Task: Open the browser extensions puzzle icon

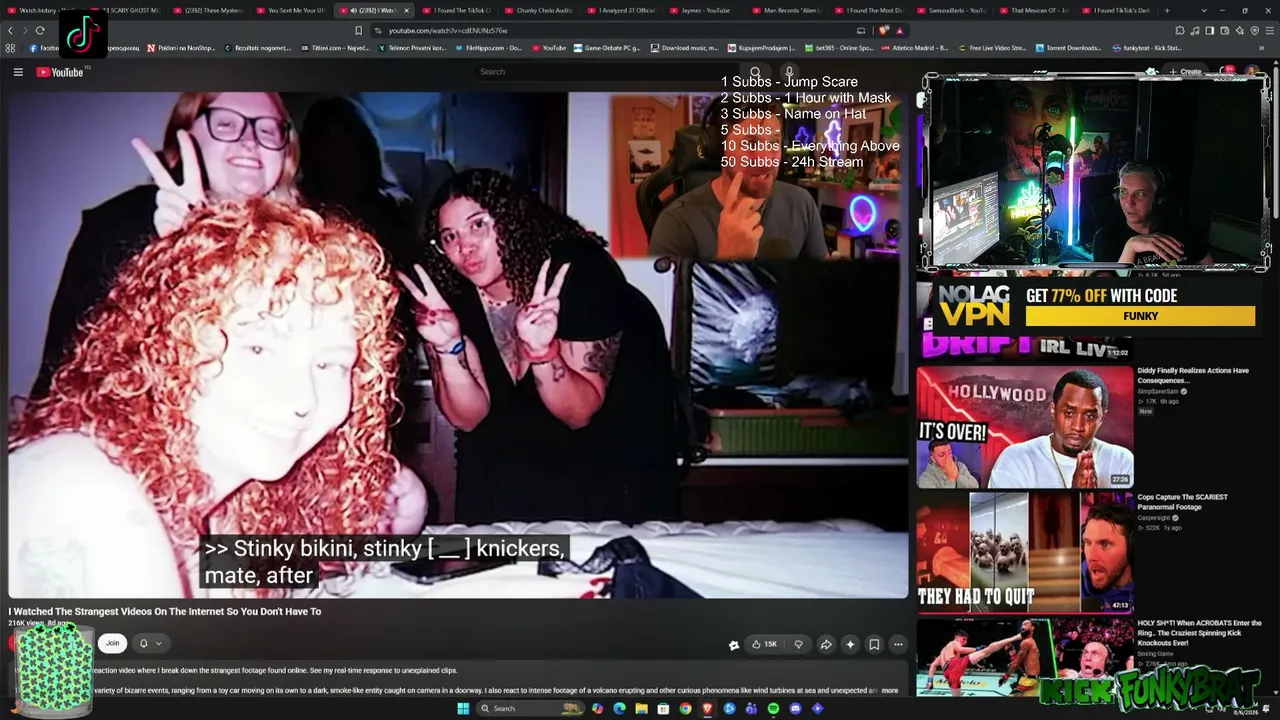Action: coord(1180,31)
